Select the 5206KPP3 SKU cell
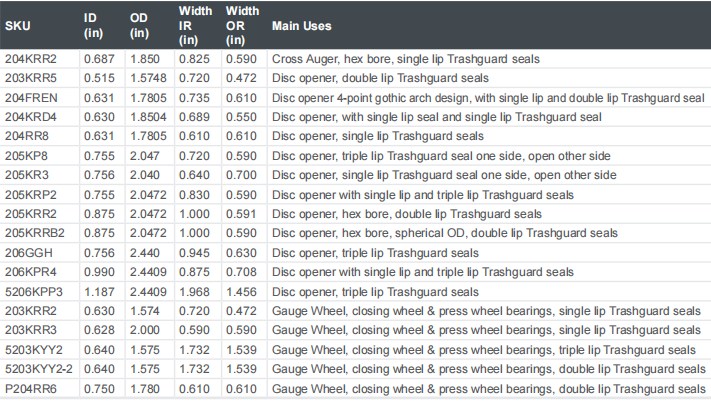 (34, 292)
